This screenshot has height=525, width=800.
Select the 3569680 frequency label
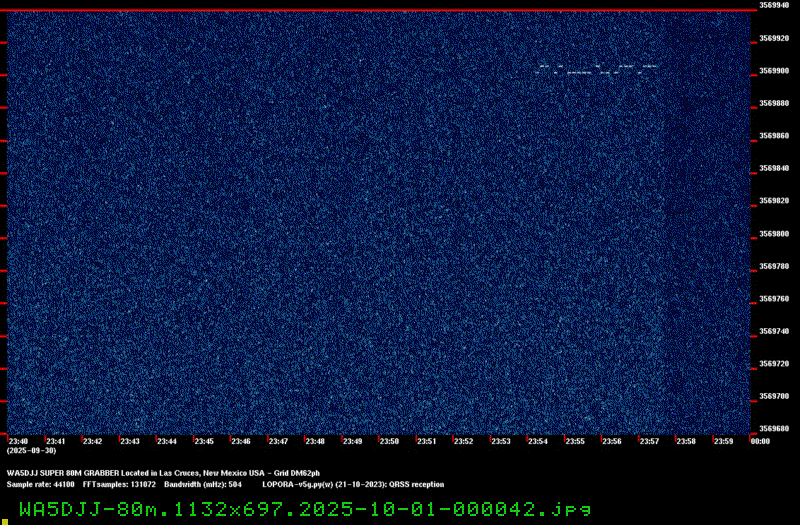(x=774, y=429)
